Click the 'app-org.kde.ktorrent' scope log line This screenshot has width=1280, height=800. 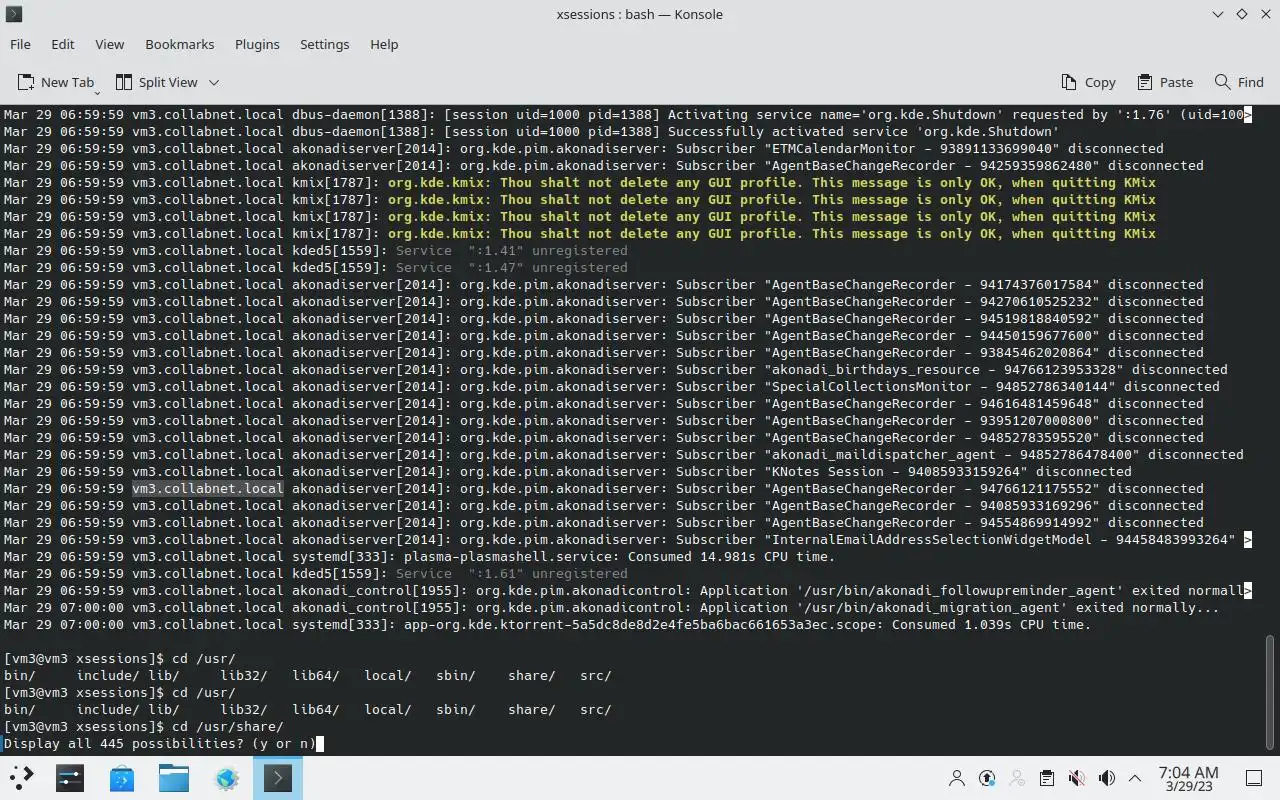[x=547, y=625]
